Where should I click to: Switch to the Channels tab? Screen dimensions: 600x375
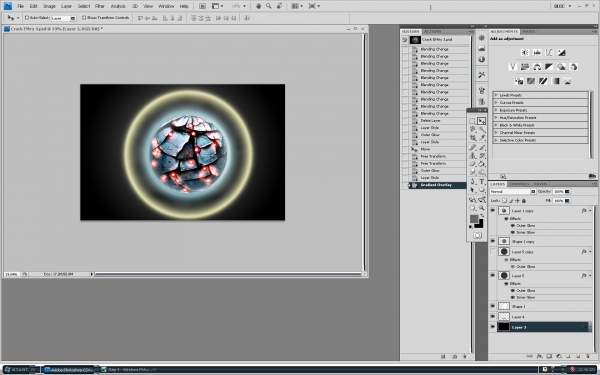click(x=519, y=184)
